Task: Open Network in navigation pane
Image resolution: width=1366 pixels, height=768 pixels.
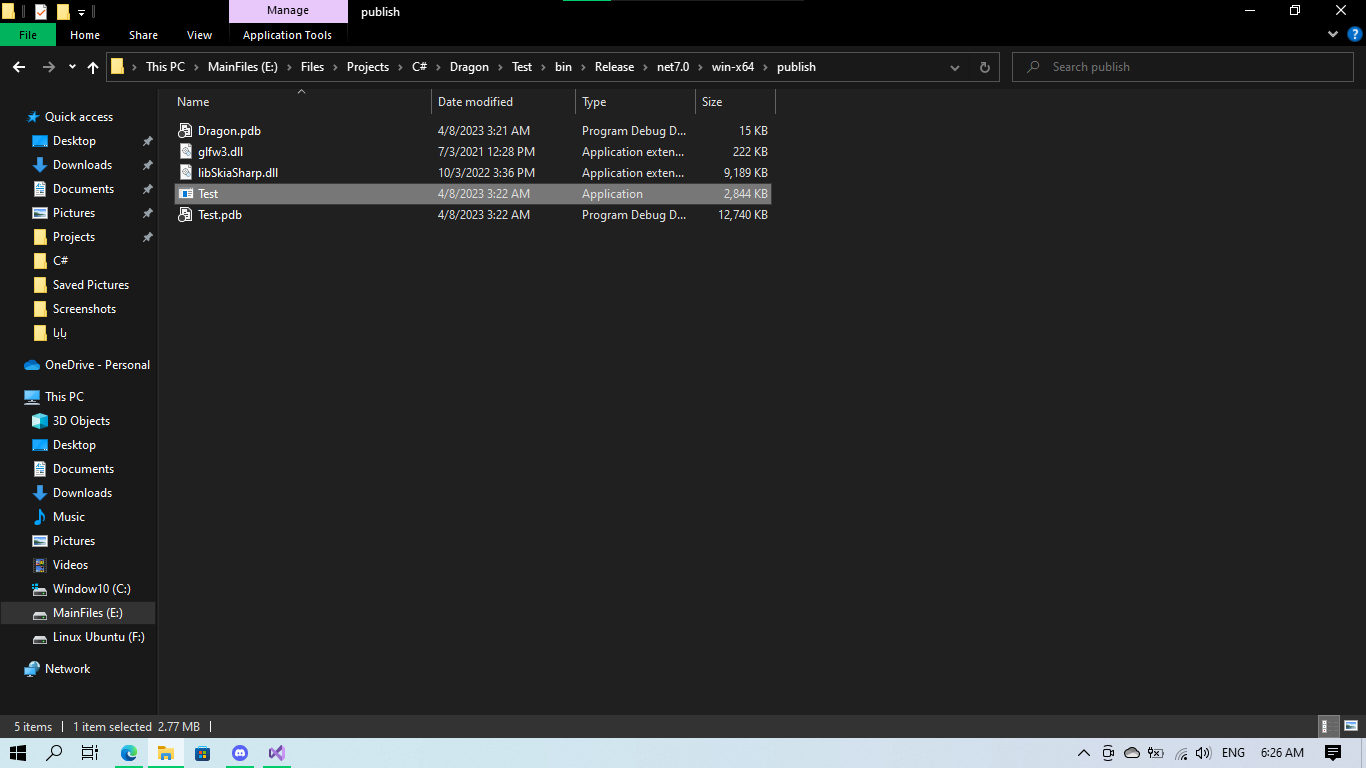Action: [x=67, y=669]
